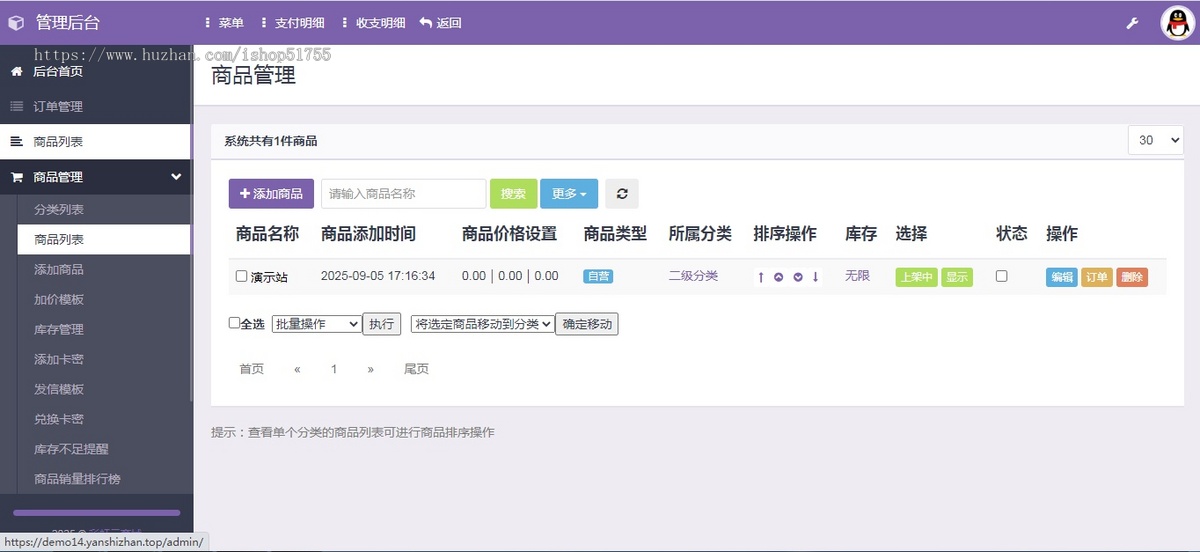The height and width of the screenshot is (552, 1200).
Task: Open 库存管理 submenu item
Action: point(59,330)
